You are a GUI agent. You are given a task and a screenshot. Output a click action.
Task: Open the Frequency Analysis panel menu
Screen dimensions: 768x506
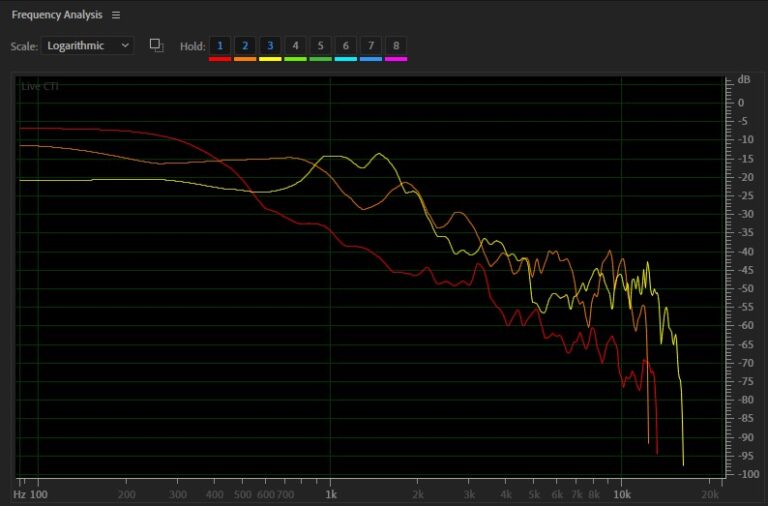pyautogui.click(x=116, y=15)
